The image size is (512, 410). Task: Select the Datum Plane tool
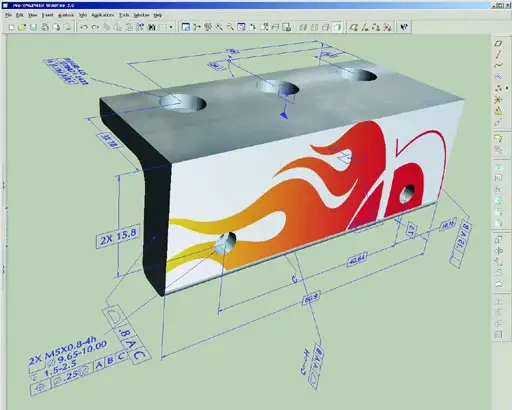point(498,43)
